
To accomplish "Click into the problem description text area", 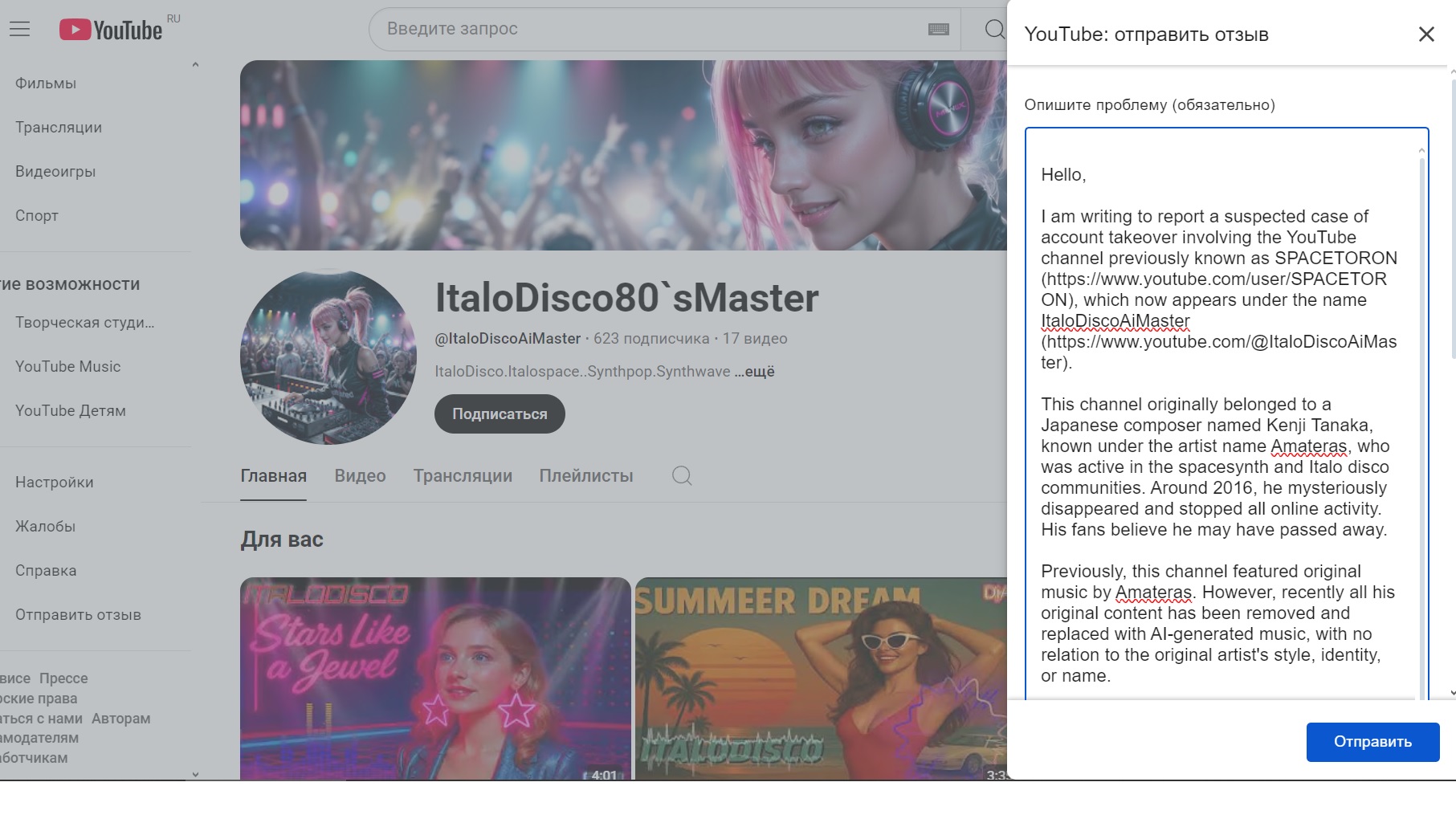I will tap(1226, 413).
